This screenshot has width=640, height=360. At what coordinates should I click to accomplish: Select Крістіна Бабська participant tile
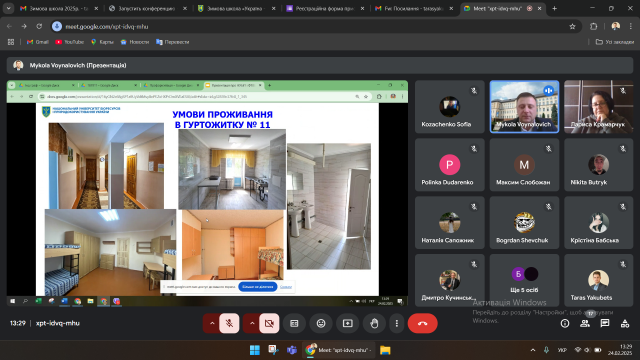598,223
